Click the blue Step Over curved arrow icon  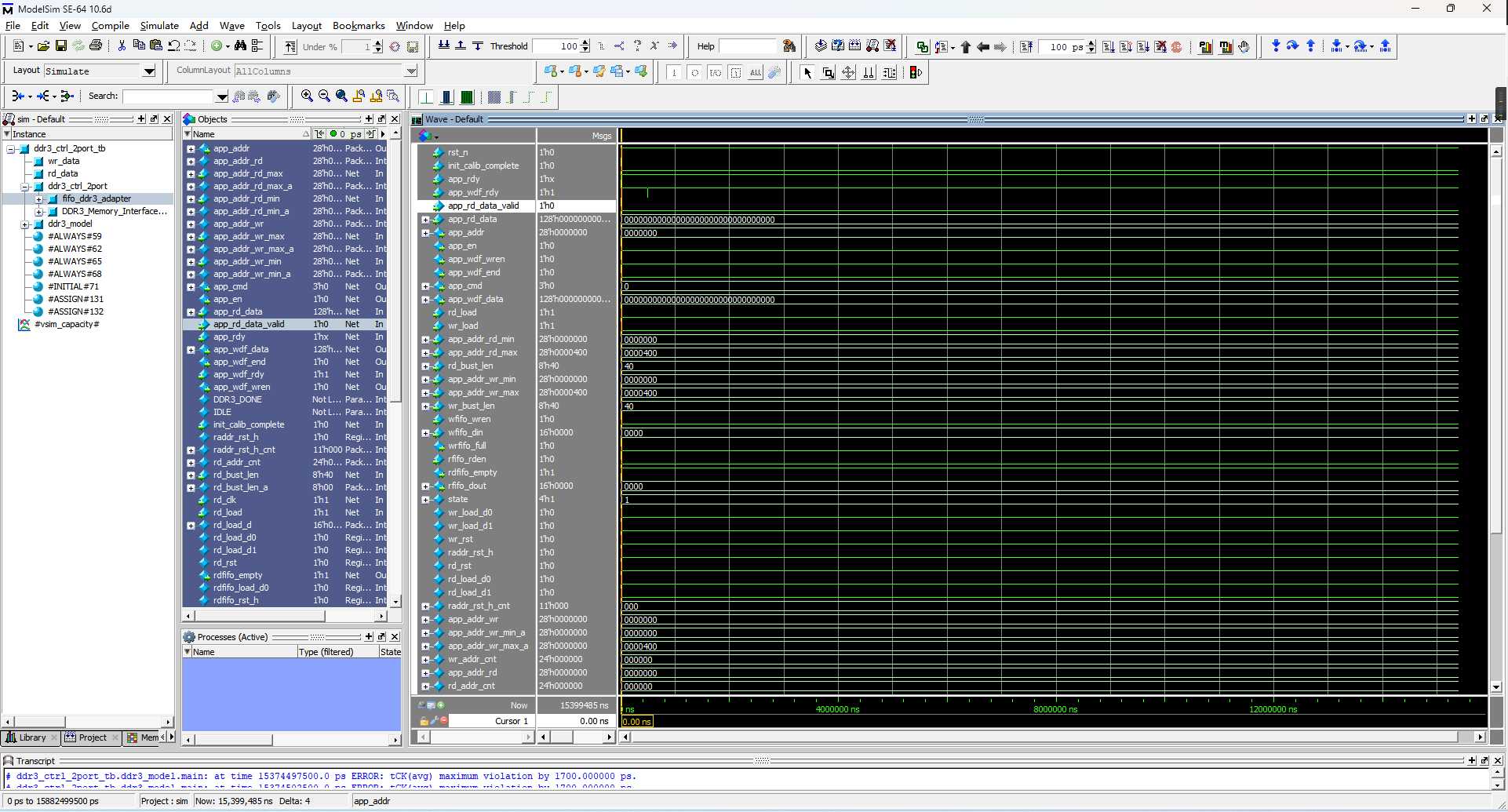(x=1293, y=46)
